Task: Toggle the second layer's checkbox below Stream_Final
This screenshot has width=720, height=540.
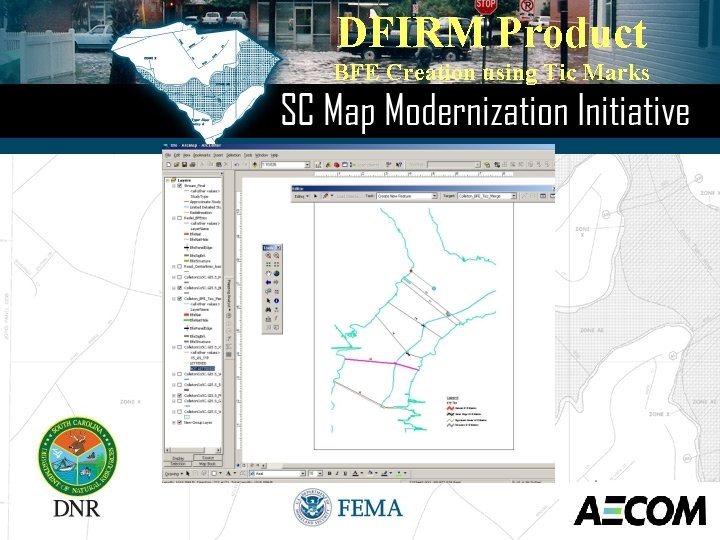Action: 180,218
